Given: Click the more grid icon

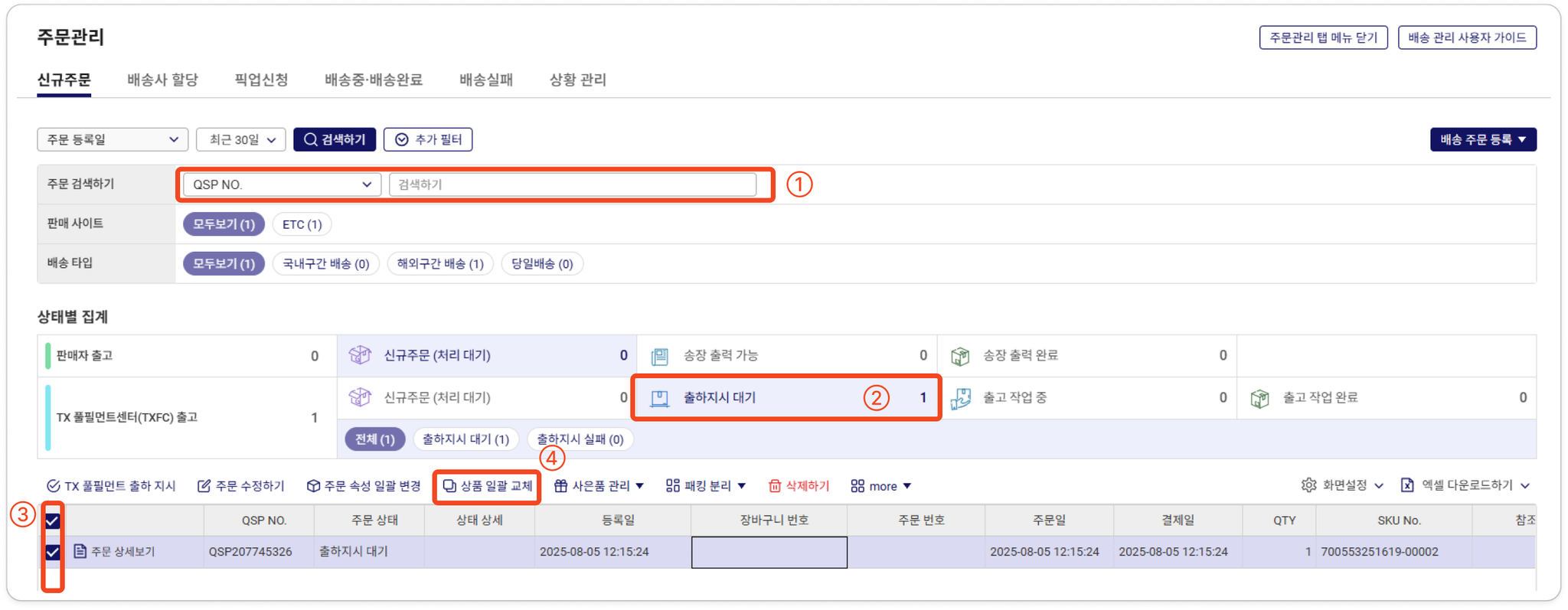Looking at the screenshot, I should pyautogui.click(x=857, y=486).
